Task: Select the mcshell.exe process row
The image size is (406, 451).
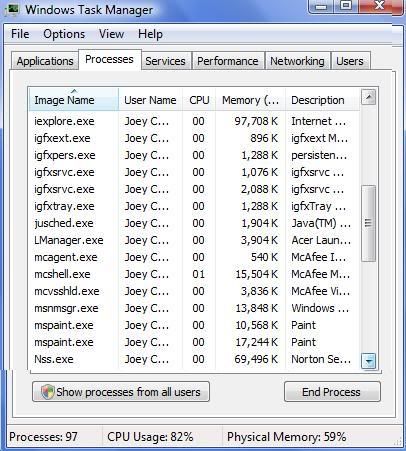Action: coord(194,274)
